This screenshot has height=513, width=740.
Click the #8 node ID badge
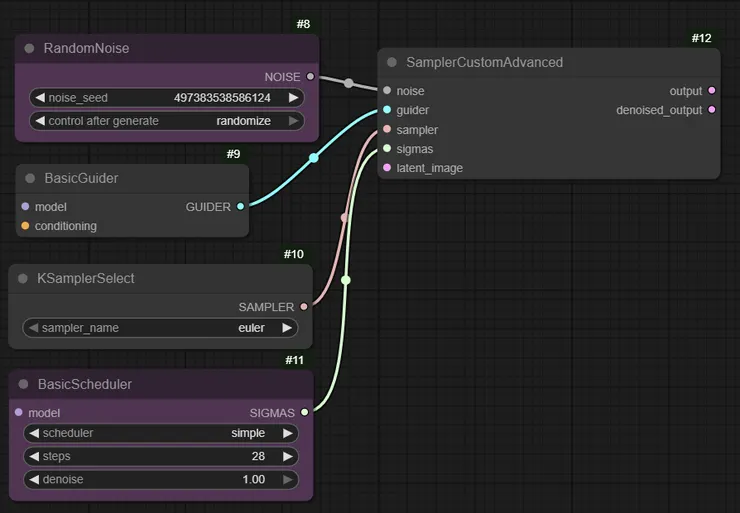click(303, 24)
